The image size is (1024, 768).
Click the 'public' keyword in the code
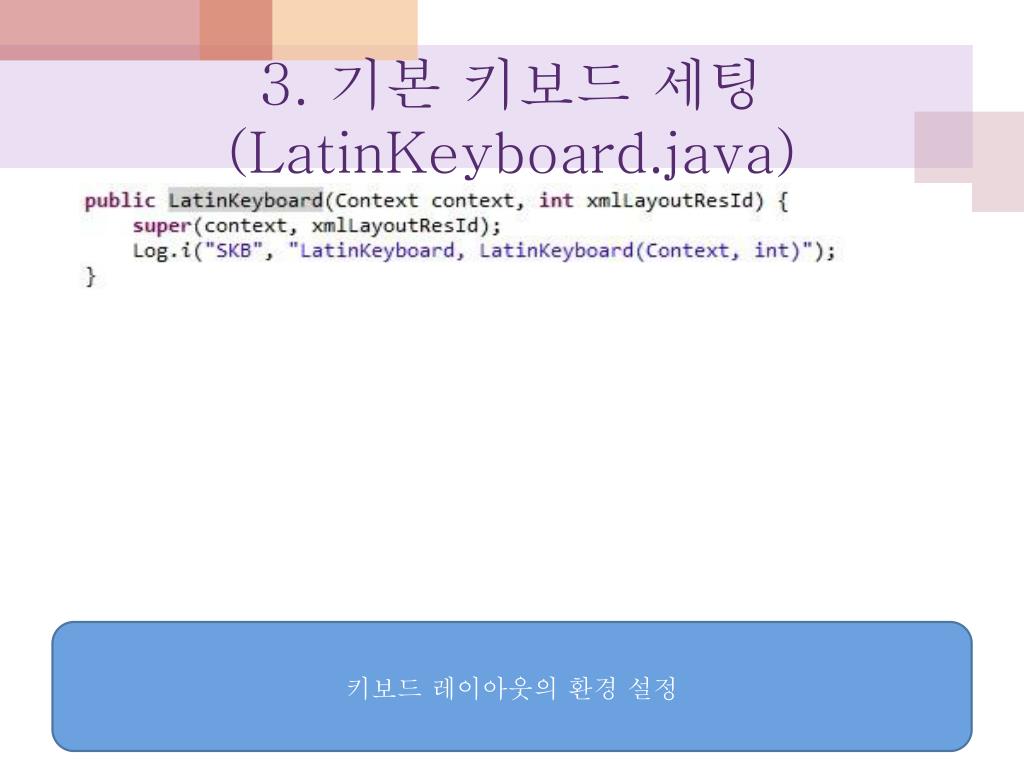tap(120, 200)
